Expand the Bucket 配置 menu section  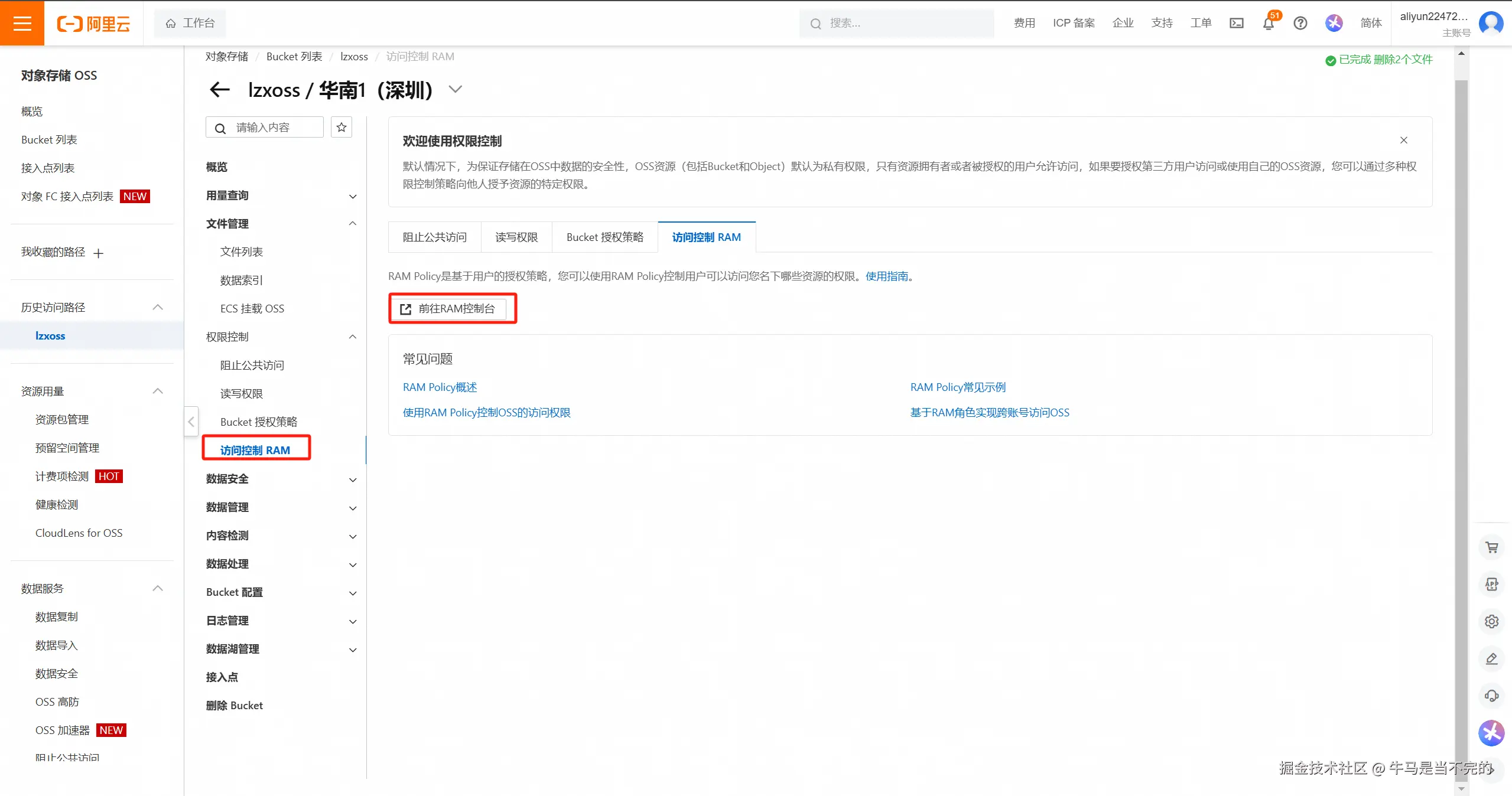point(353,593)
